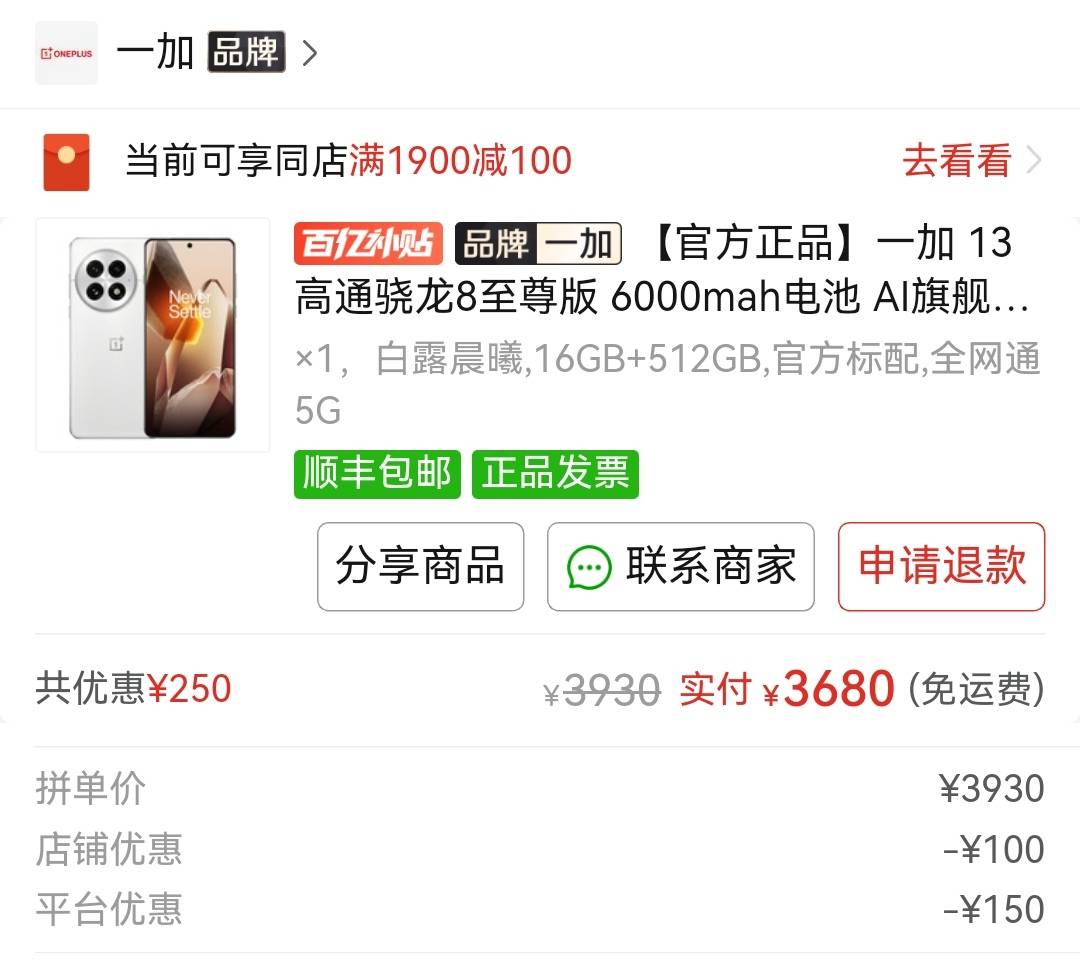Expand the arrow next to 去看看
The height and width of the screenshot is (963, 1080).
[1034, 160]
